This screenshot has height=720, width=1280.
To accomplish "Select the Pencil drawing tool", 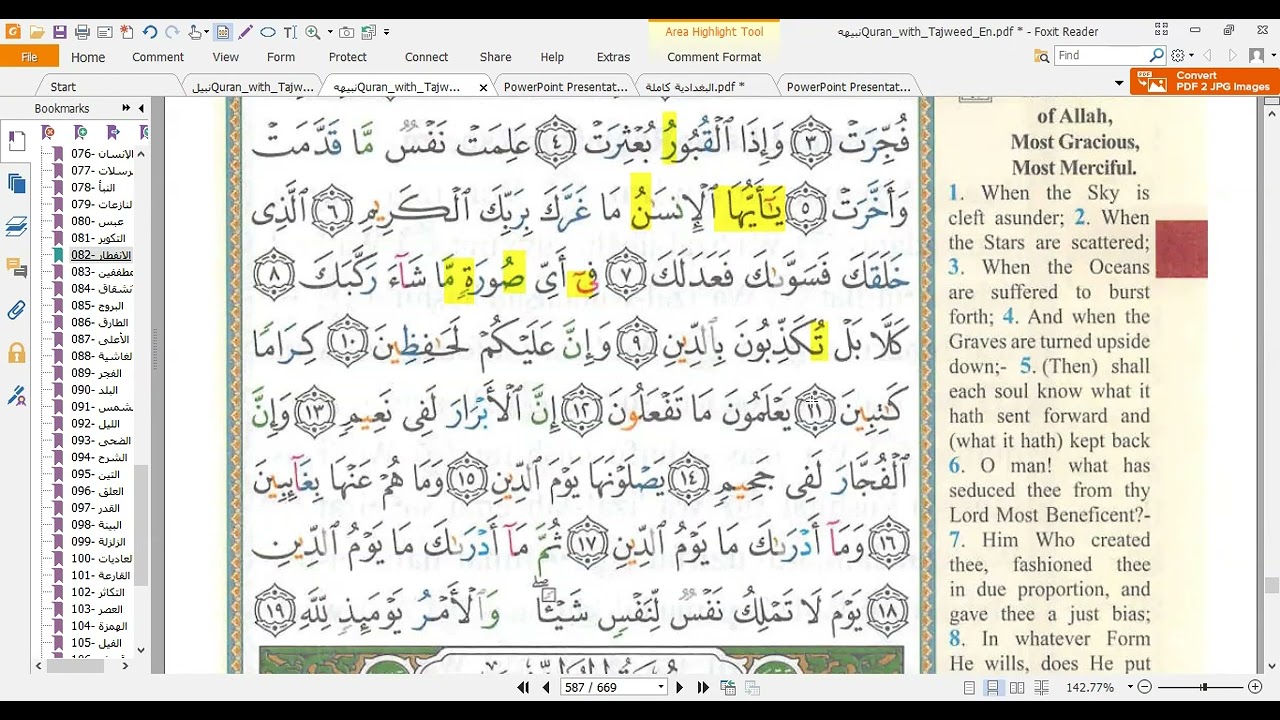I will (x=246, y=32).
